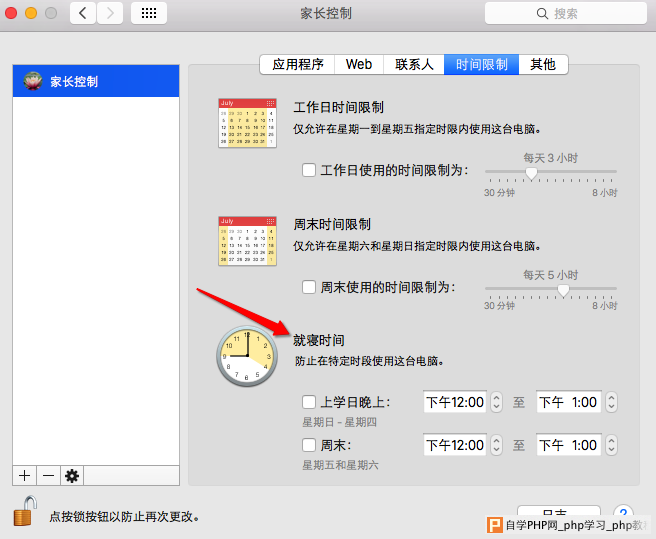Screen dimensions: 656x539
Task: Enable the 周末使用的时间限制为 checkbox
Action: [x=309, y=287]
